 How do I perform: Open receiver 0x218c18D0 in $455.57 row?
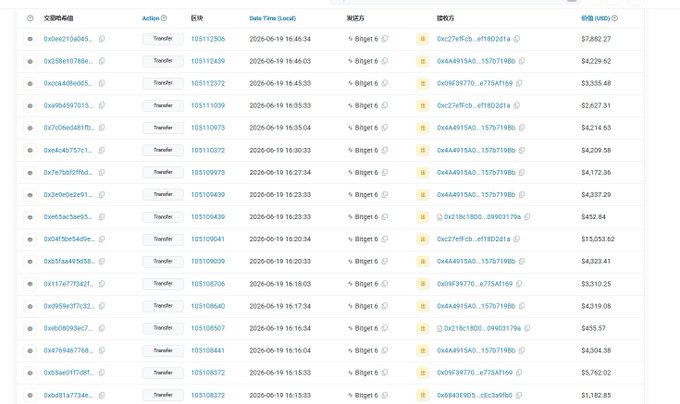coord(482,328)
